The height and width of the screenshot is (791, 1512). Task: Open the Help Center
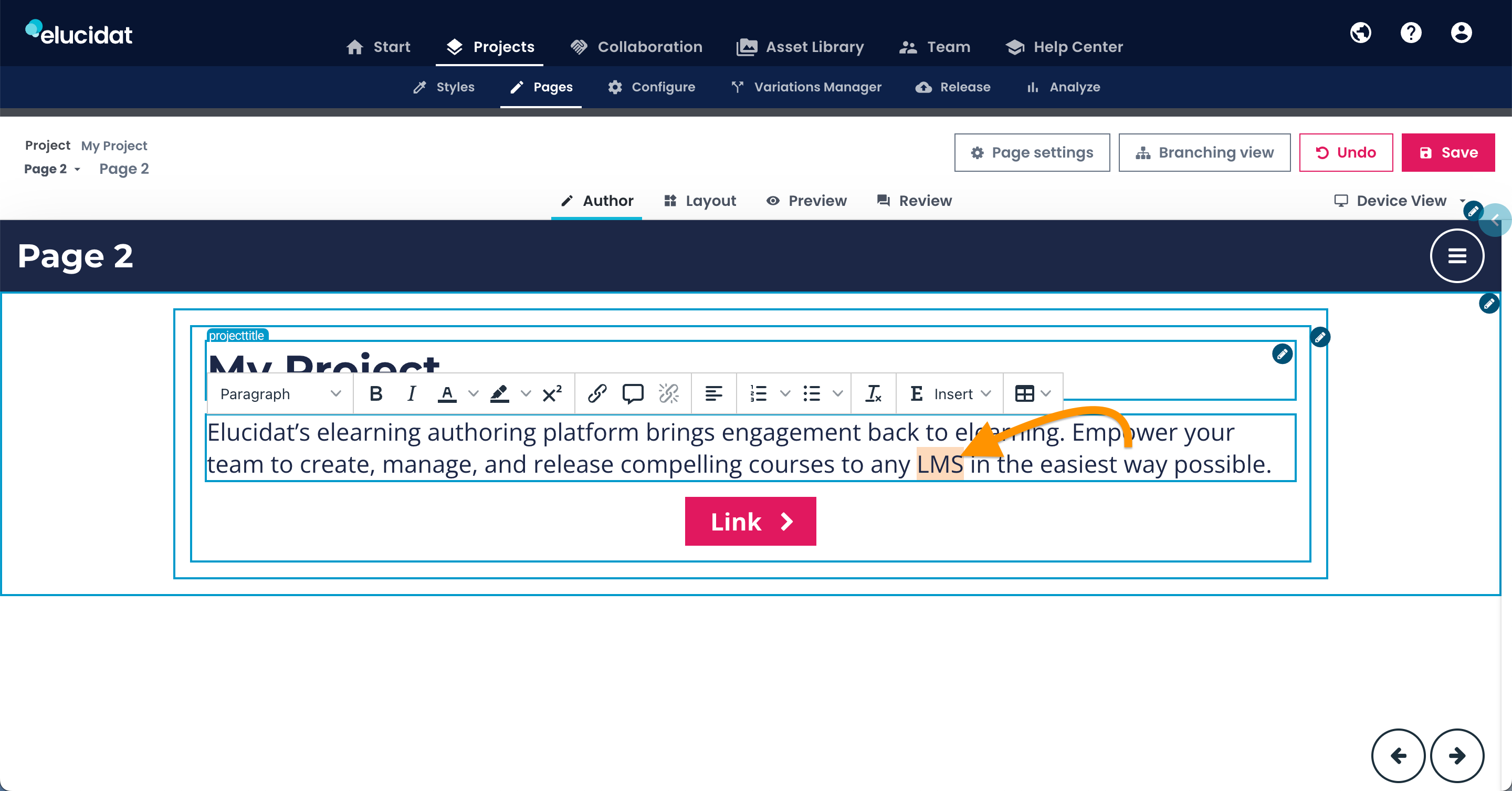click(x=1064, y=47)
